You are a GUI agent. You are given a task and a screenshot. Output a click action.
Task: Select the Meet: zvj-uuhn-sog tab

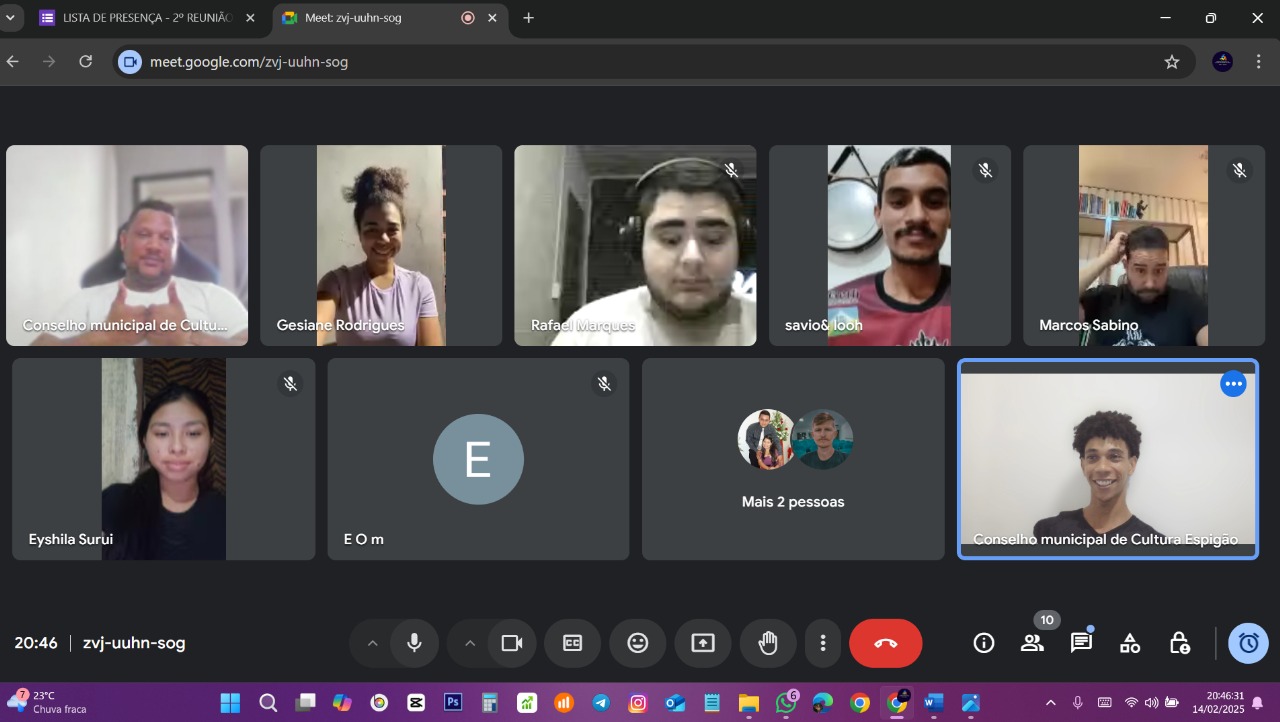(388, 18)
